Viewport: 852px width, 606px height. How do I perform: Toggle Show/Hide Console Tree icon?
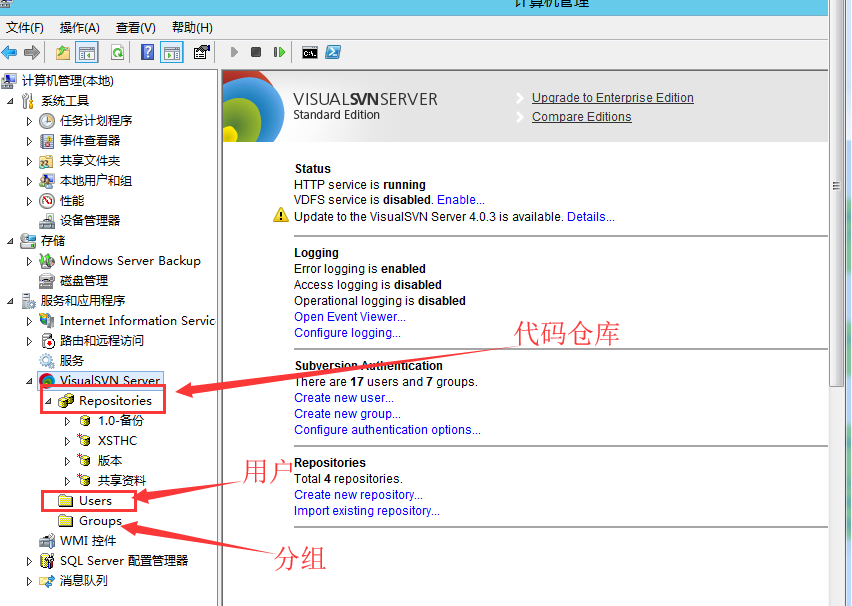[x=87, y=53]
